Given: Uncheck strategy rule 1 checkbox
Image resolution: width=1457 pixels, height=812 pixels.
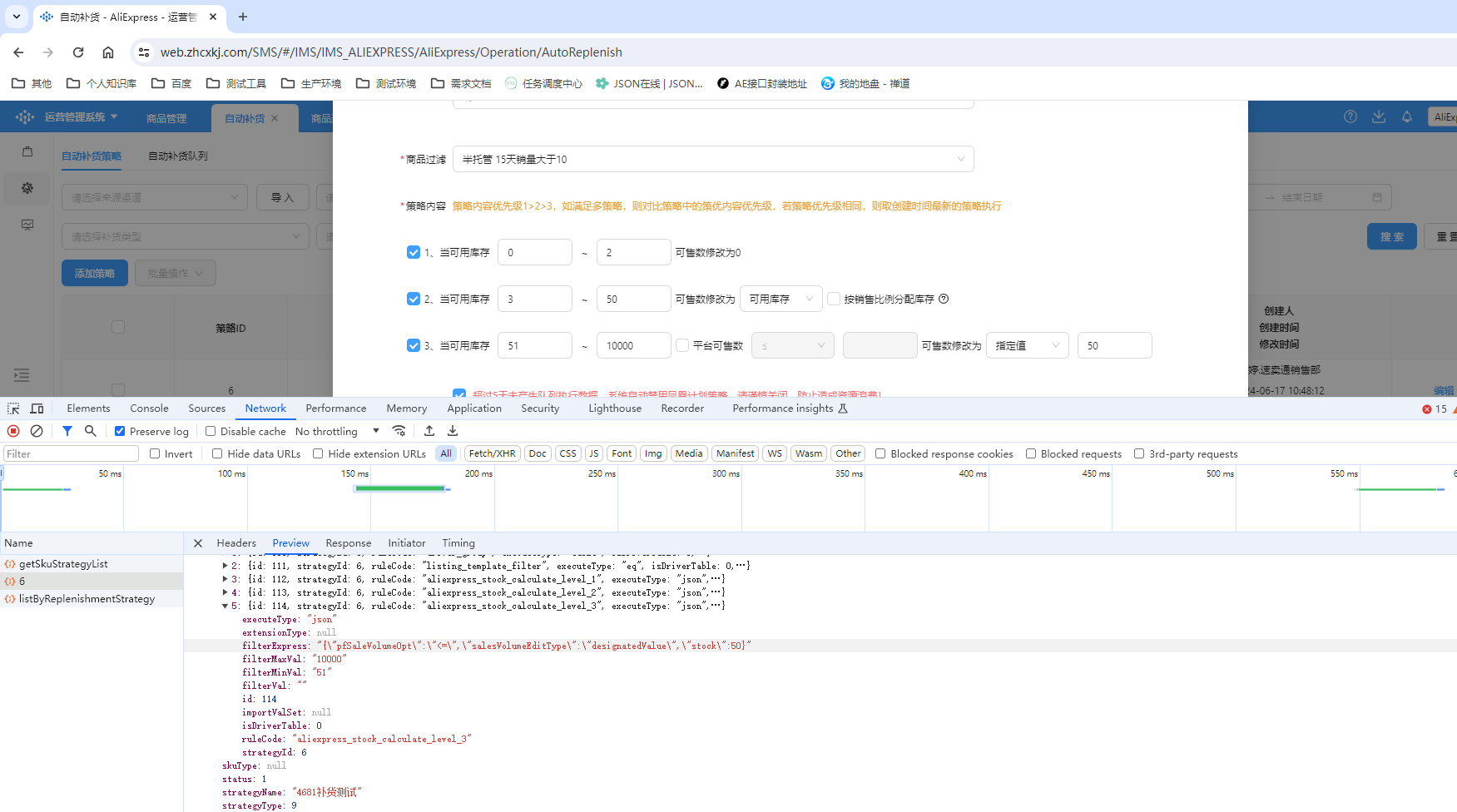Looking at the screenshot, I should coord(414,252).
